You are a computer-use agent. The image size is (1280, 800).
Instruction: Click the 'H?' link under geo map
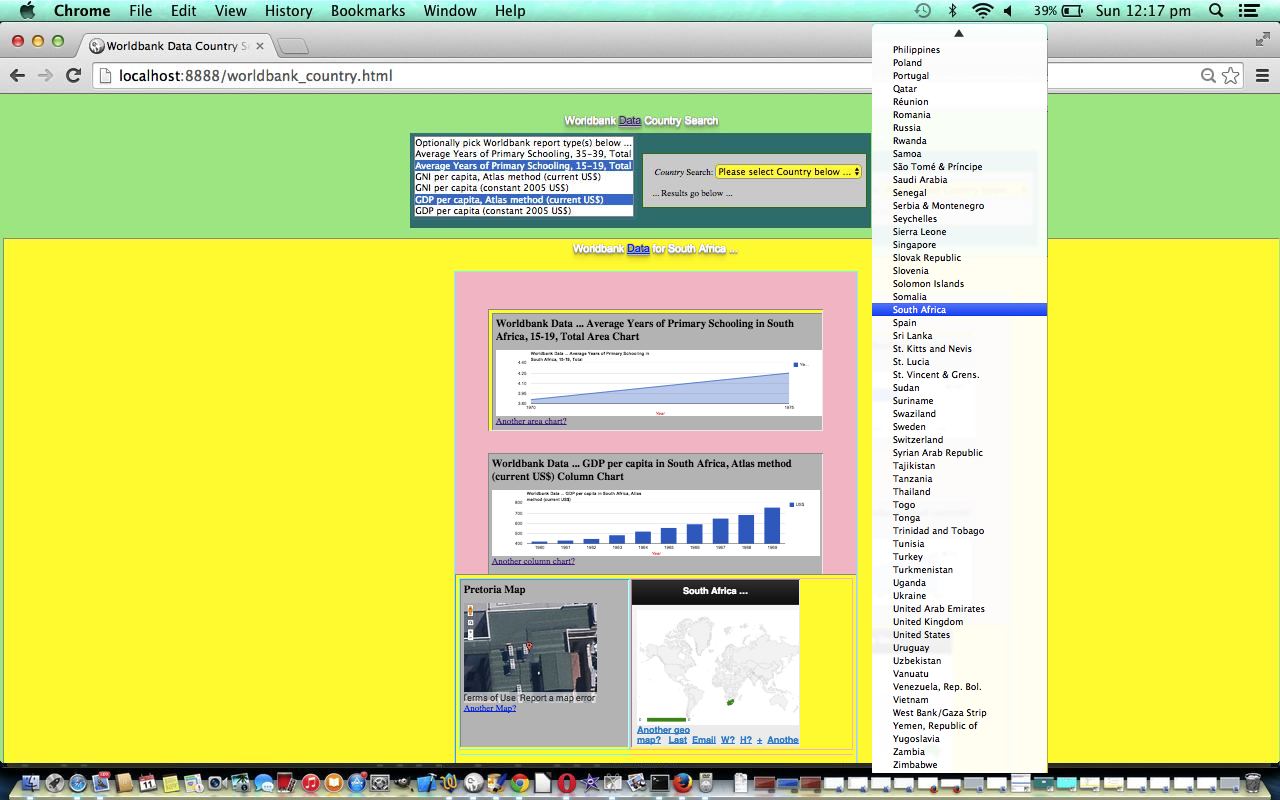pyautogui.click(x=746, y=740)
